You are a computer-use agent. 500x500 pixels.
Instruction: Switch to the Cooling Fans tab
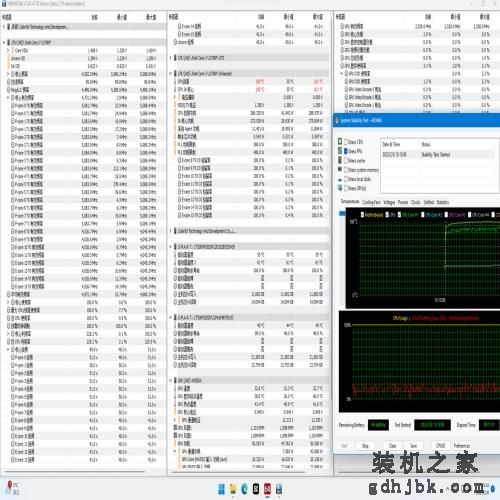click(371, 202)
